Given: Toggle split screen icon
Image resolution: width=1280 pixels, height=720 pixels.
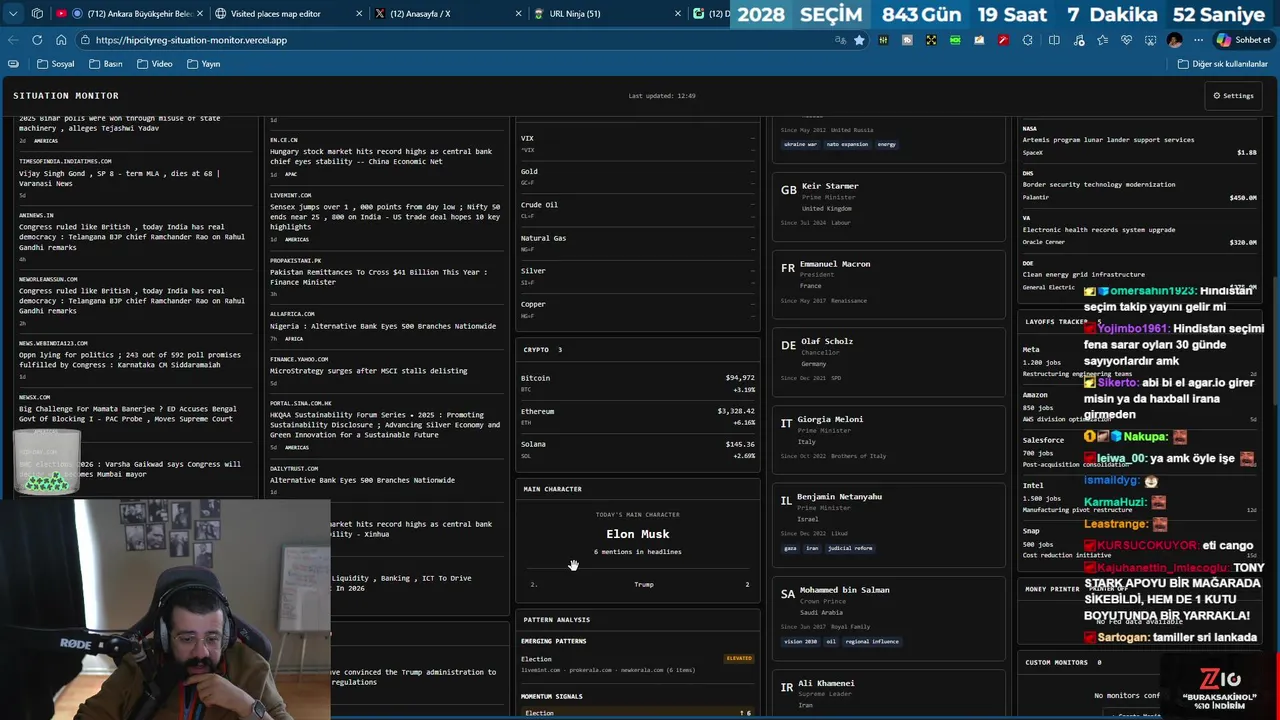Looking at the screenshot, I should 1054,40.
